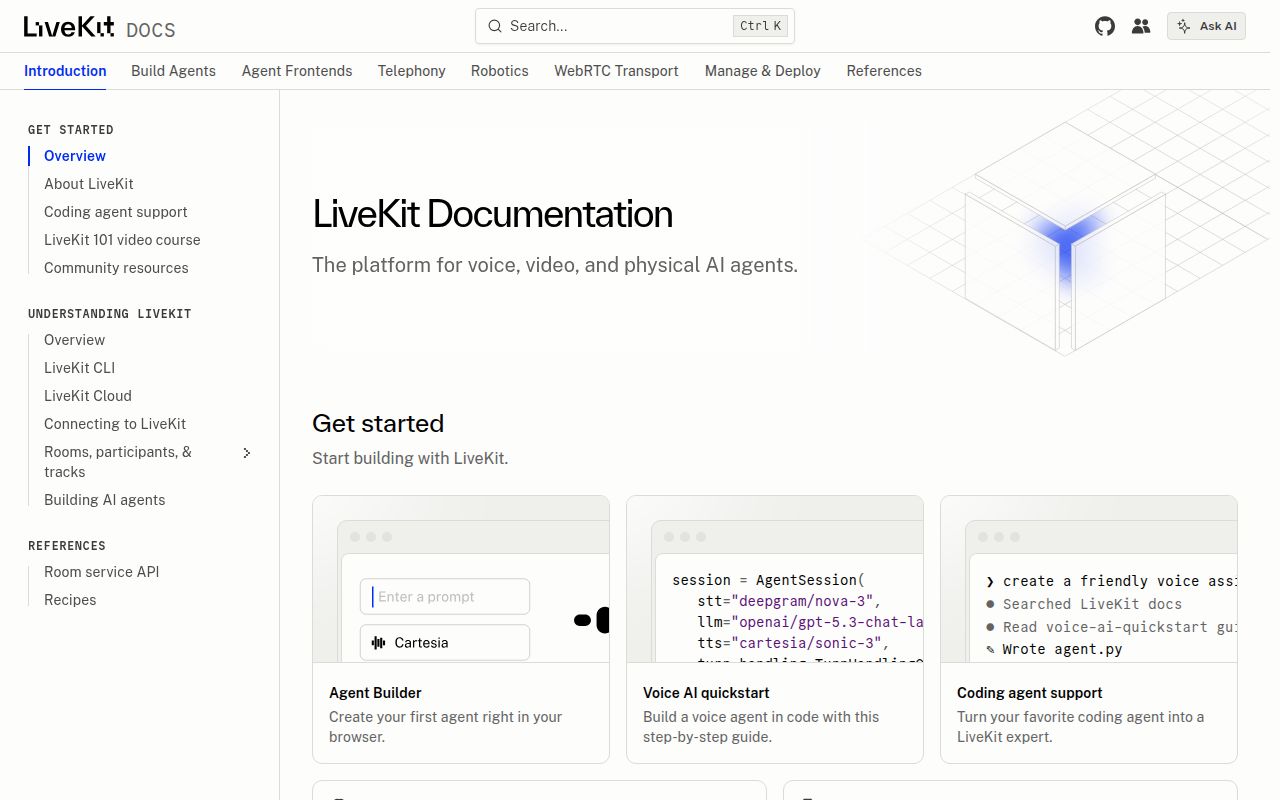Image resolution: width=1280 pixels, height=800 pixels.
Task: Open the Manage & Deploy tab
Action: click(763, 71)
